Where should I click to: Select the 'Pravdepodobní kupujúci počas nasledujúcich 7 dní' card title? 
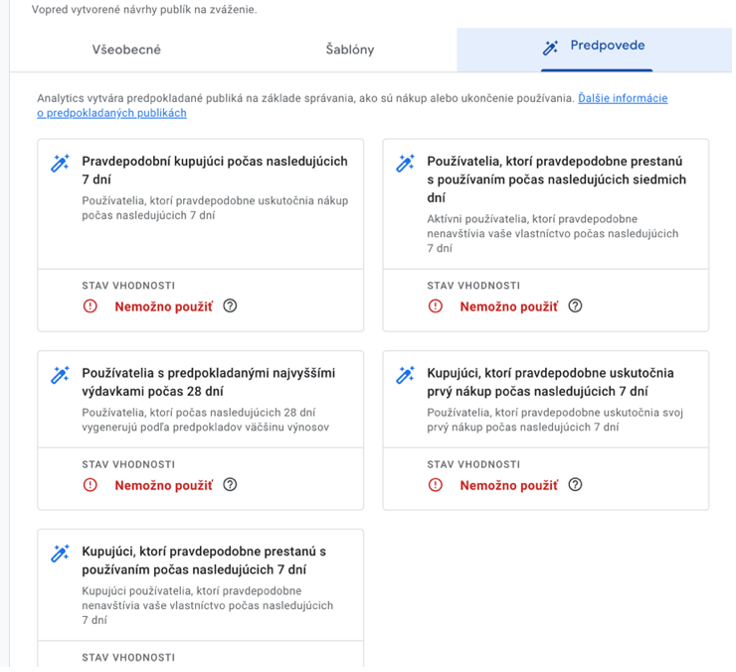coord(214,170)
